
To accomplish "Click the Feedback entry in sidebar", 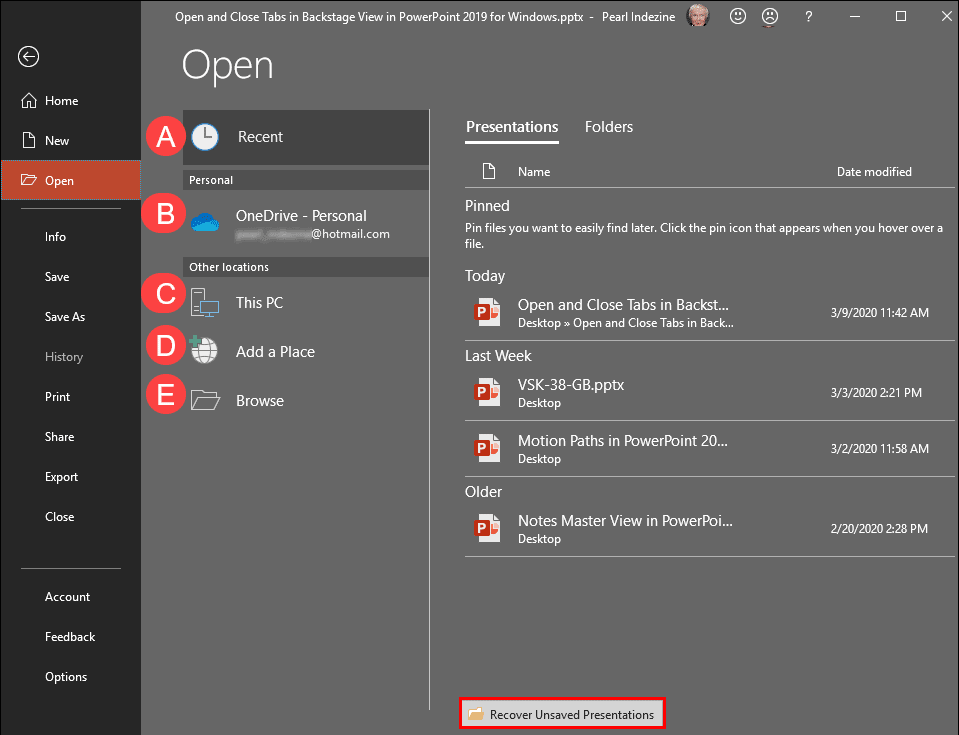I will (69, 636).
